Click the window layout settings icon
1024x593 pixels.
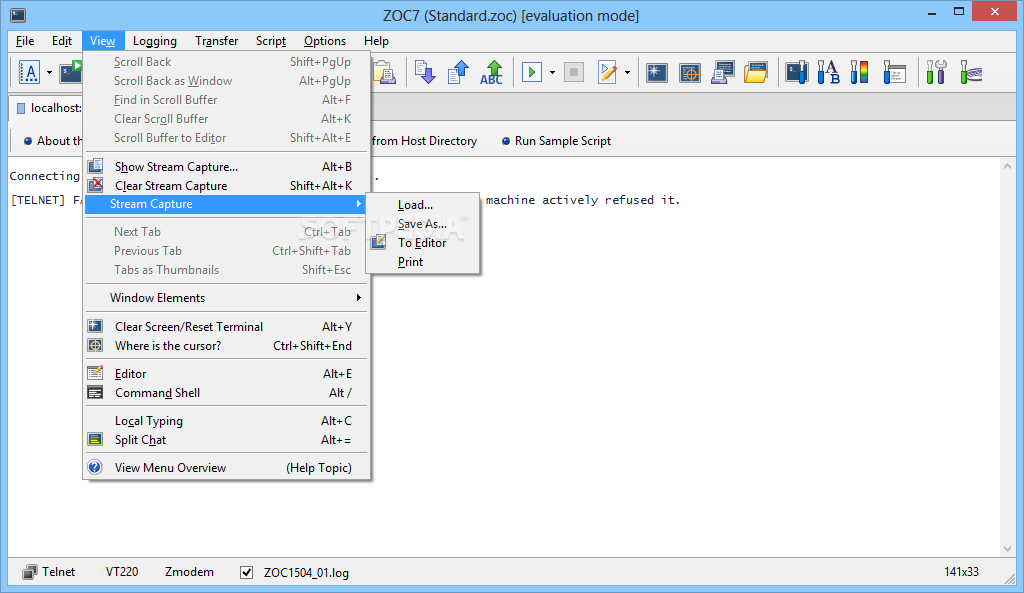pos(894,72)
